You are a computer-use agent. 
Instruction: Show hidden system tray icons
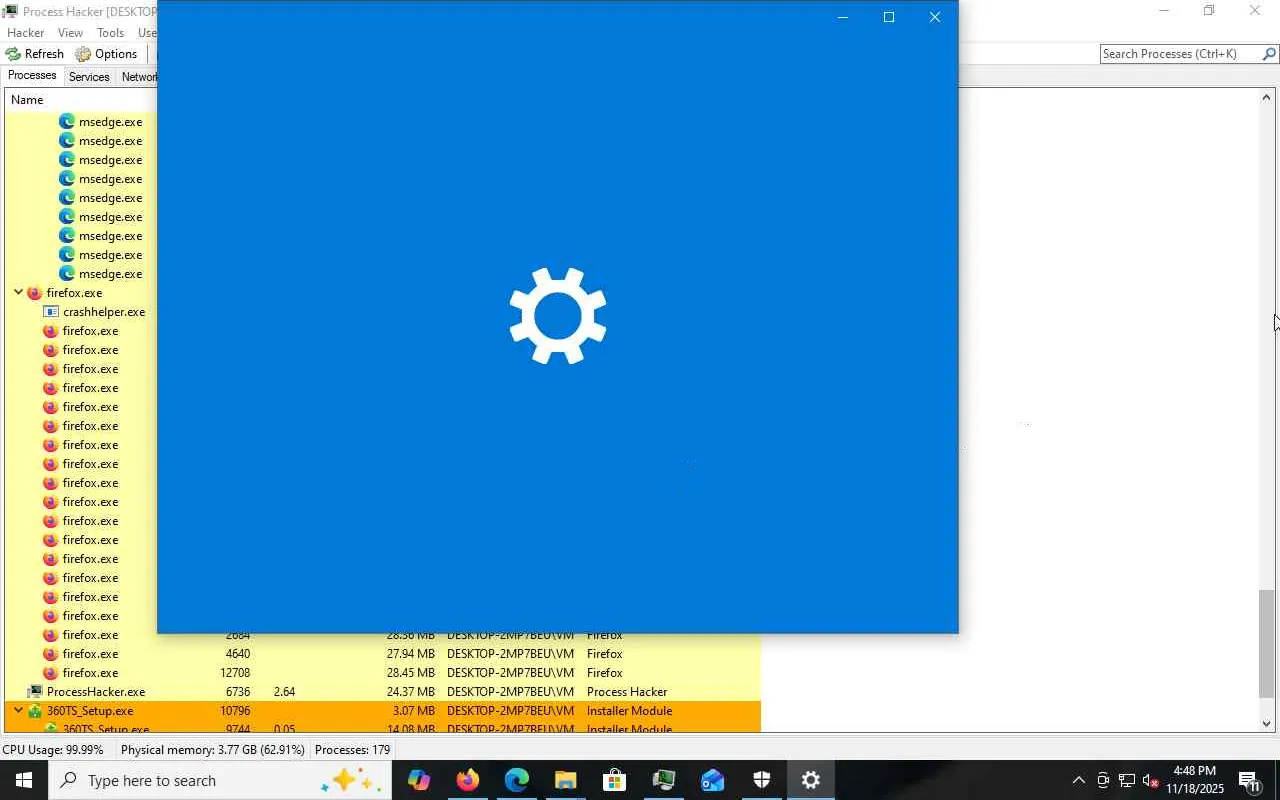[x=1078, y=780]
